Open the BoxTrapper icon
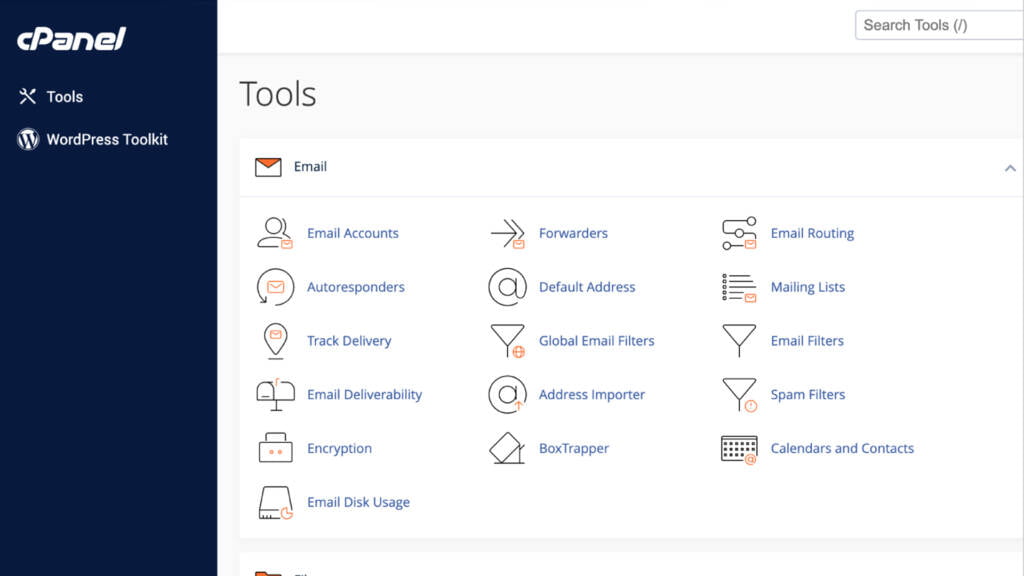Image resolution: width=1024 pixels, height=576 pixels. tap(507, 448)
